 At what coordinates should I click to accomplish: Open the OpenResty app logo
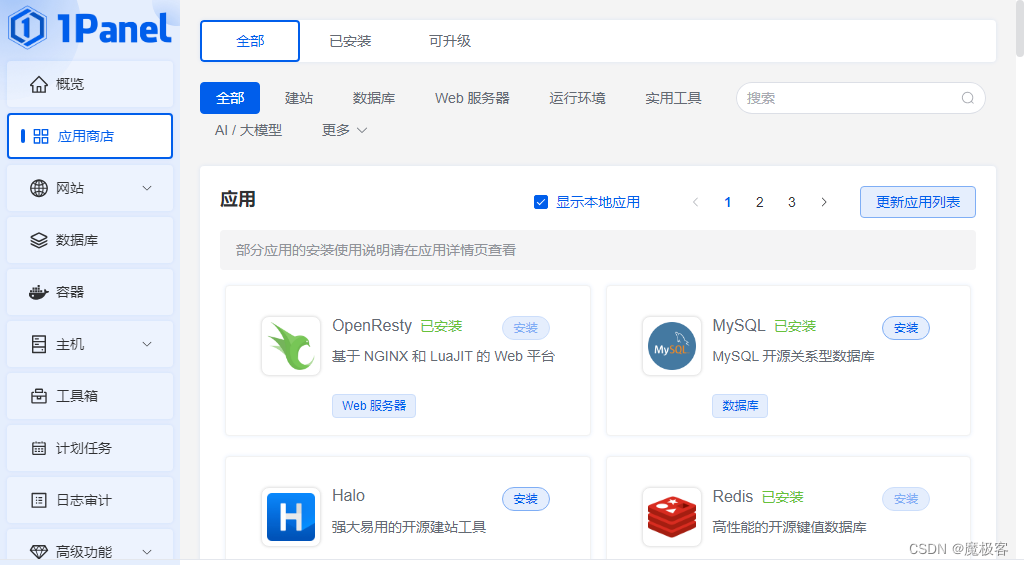[x=291, y=346]
